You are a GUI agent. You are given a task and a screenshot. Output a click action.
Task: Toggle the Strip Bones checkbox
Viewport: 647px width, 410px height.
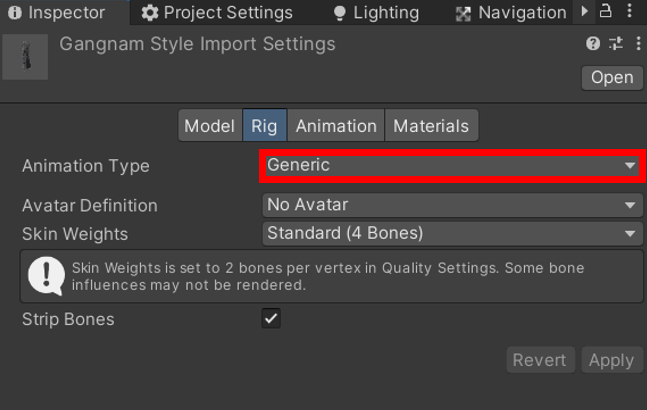(x=271, y=318)
